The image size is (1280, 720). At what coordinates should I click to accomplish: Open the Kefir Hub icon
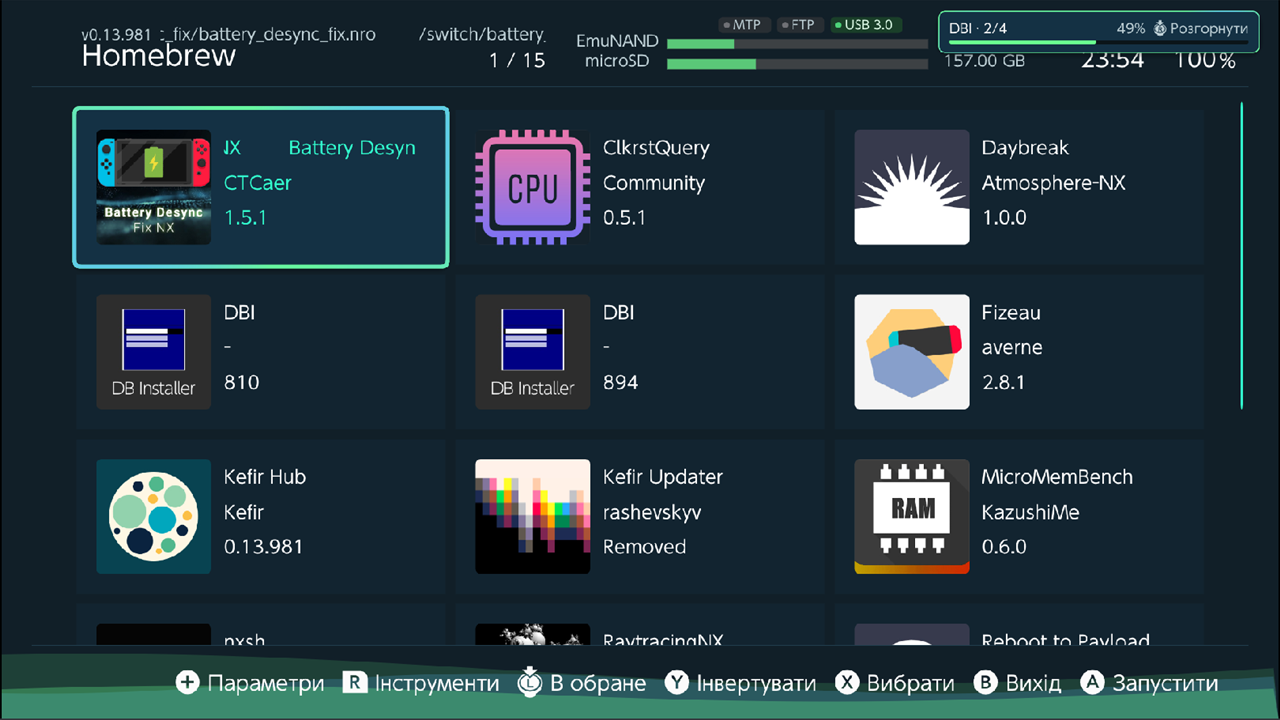point(153,516)
